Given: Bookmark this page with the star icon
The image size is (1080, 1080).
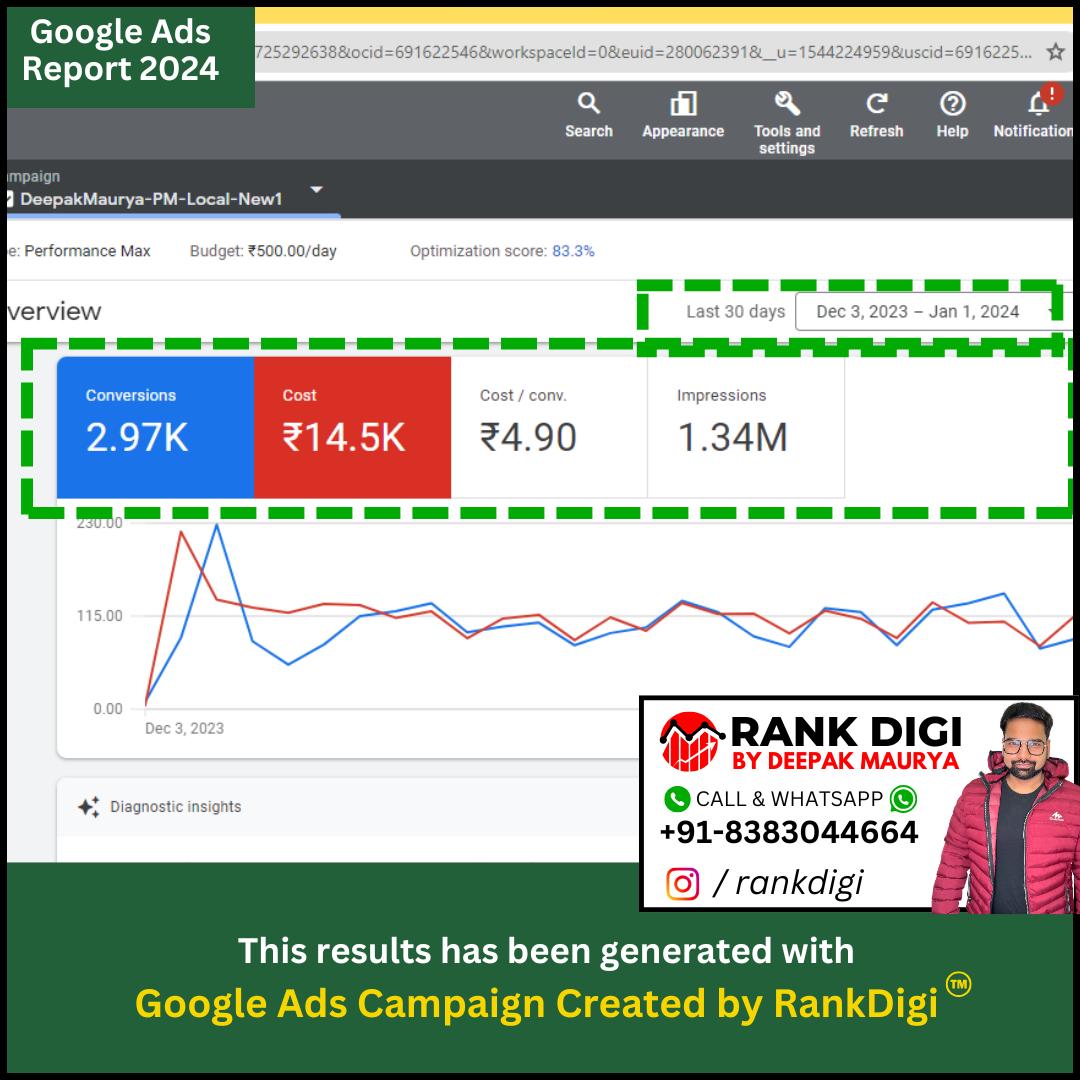Looking at the screenshot, I should [x=1055, y=51].
